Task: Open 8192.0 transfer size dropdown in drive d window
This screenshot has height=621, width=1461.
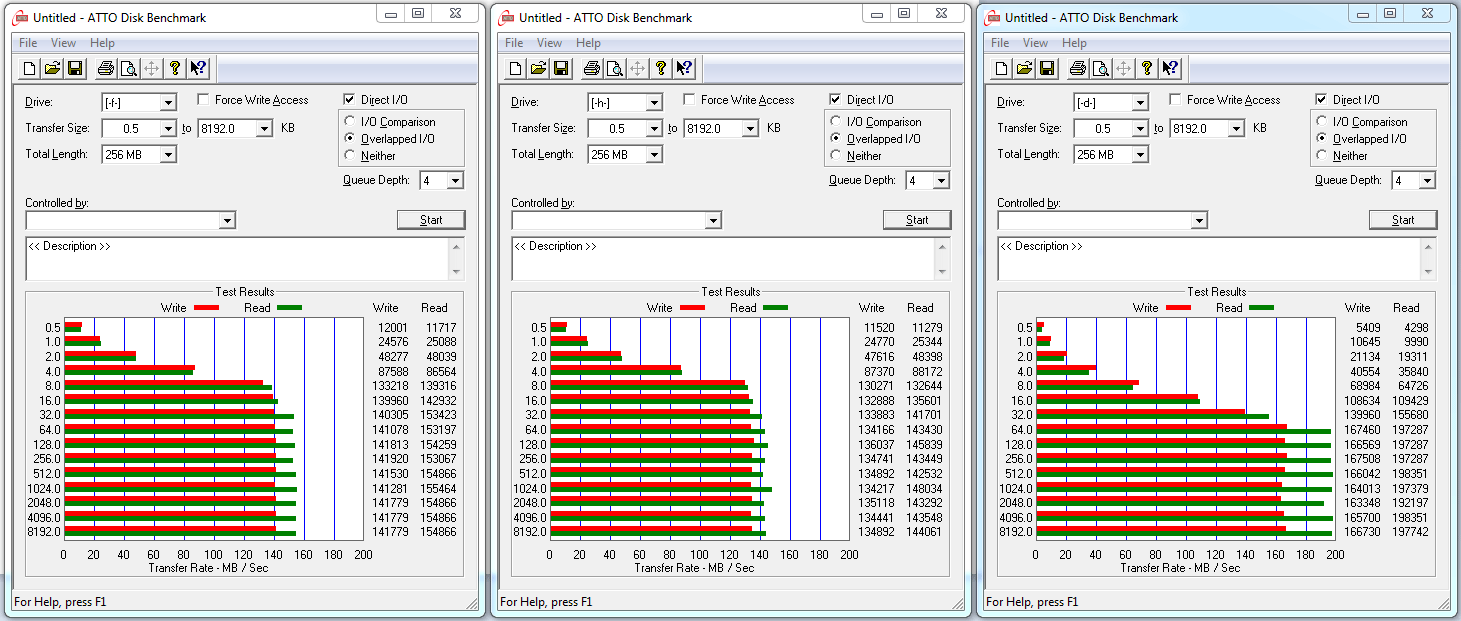Action: (1236, 128)
